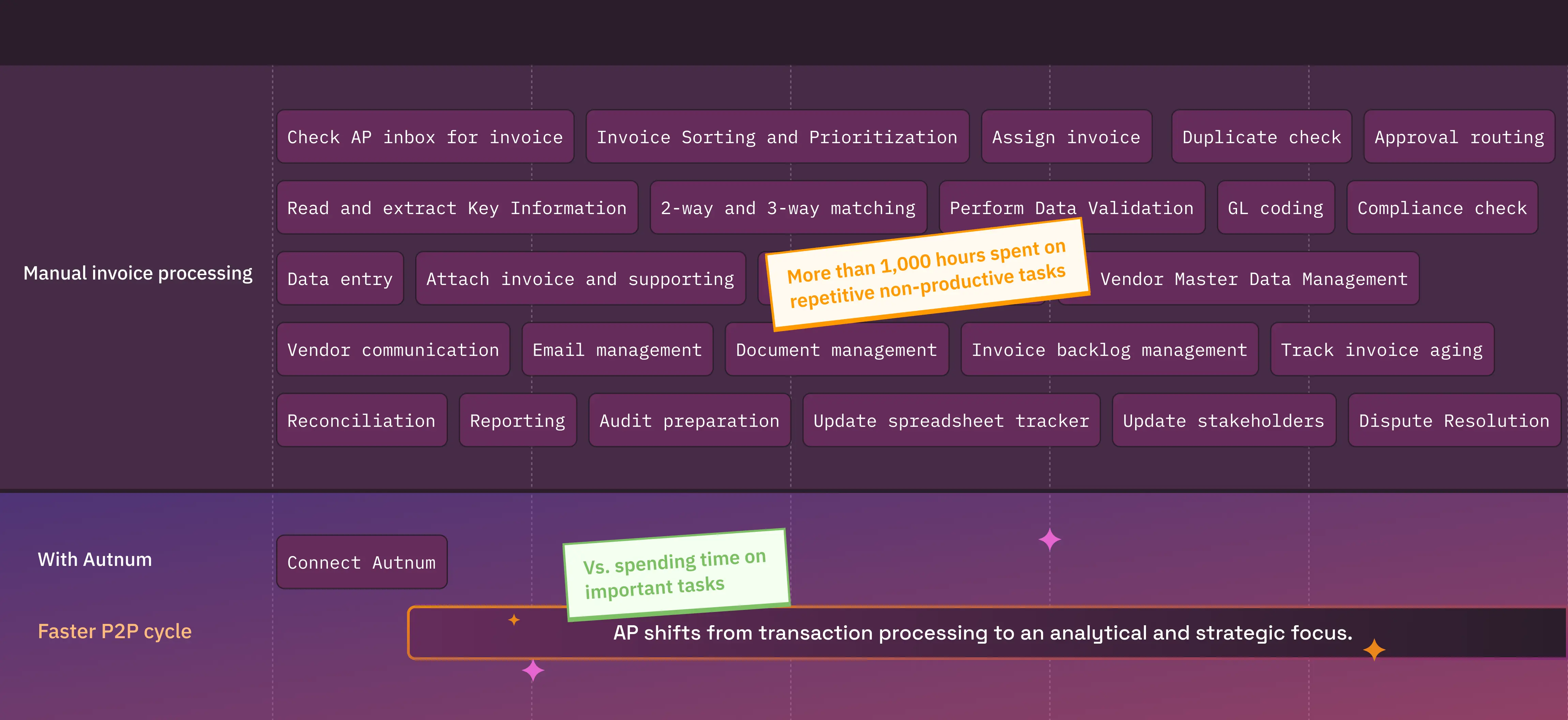
Task: Click the 'Data entry' chip
Action: (x=340, y=279)
